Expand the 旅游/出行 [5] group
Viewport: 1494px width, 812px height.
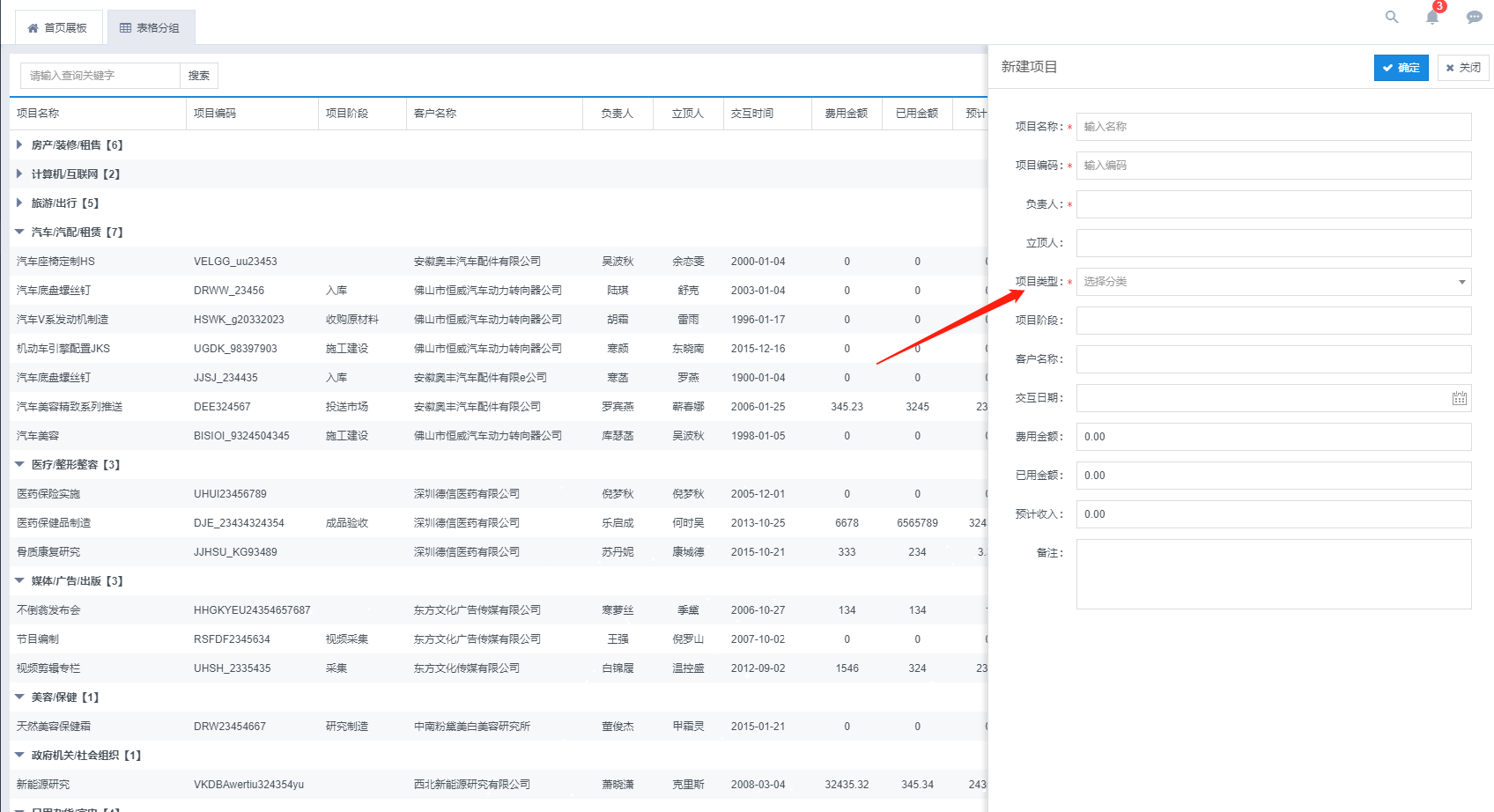[x=19, y=203]
